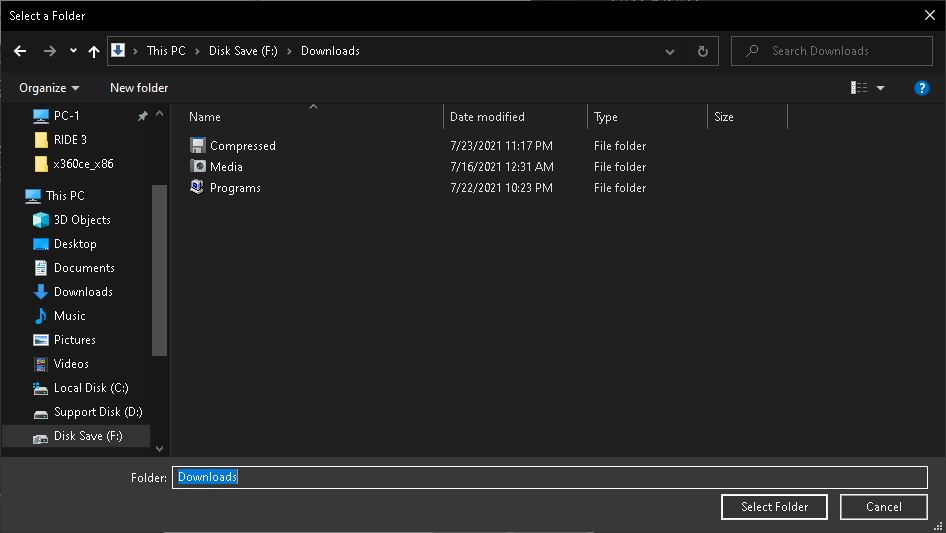
Task: Click navigation pane scroll down arrow
Action: coord(159,448)
